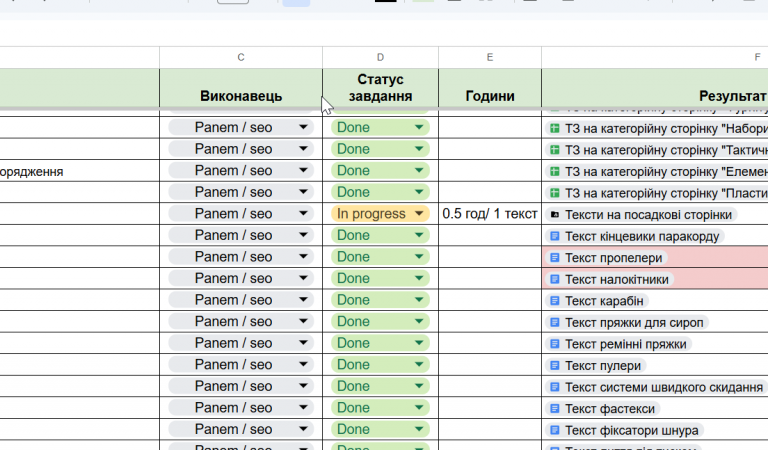Open the Panem / seo dropdown in Текст фіксатори шнура row

[241, 429]
